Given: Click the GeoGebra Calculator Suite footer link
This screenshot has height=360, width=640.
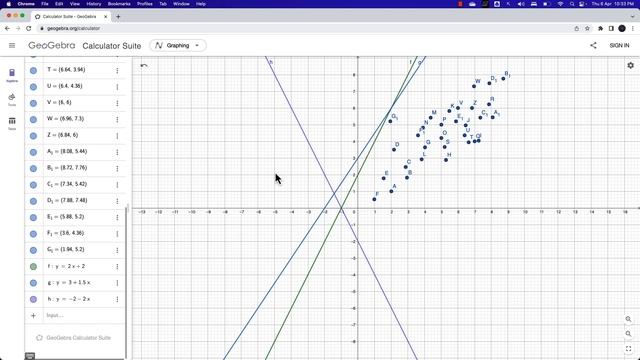Looking at the screenshot, I should click(74, 338).
